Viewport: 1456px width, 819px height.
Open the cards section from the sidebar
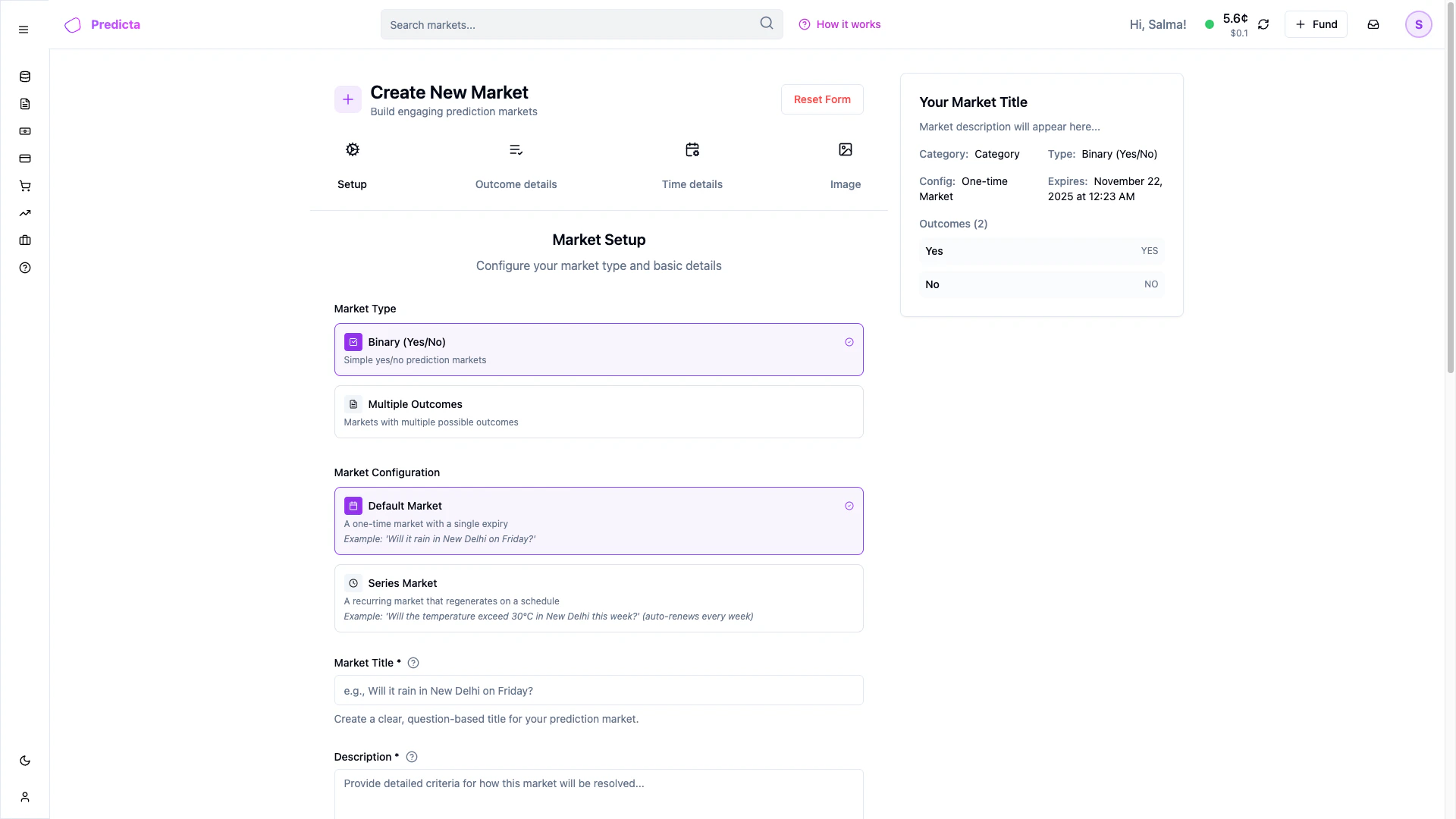click(x=25, y=158)
